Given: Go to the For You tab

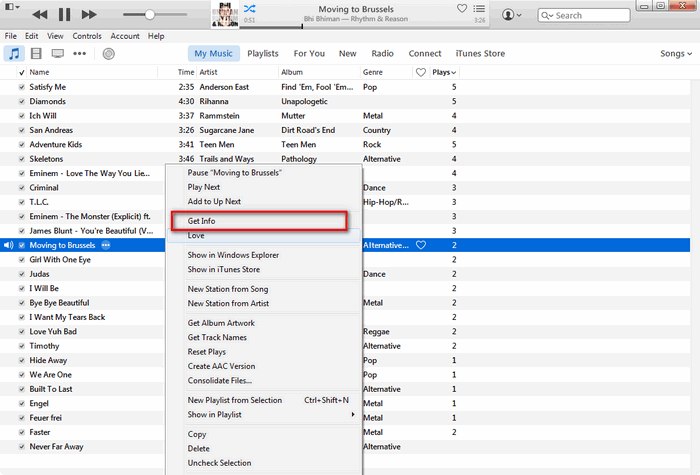Looking at the screenshot, I should tap(309, 54).
